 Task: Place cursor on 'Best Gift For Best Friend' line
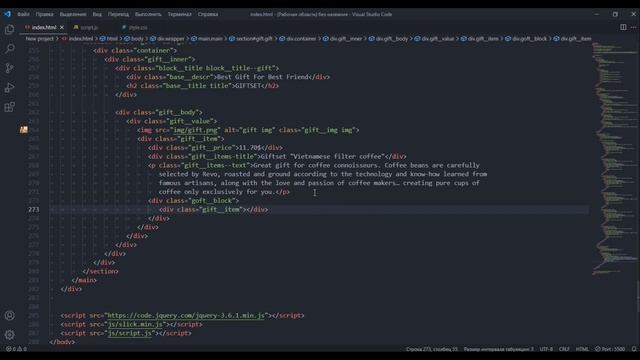coord(228,77)
